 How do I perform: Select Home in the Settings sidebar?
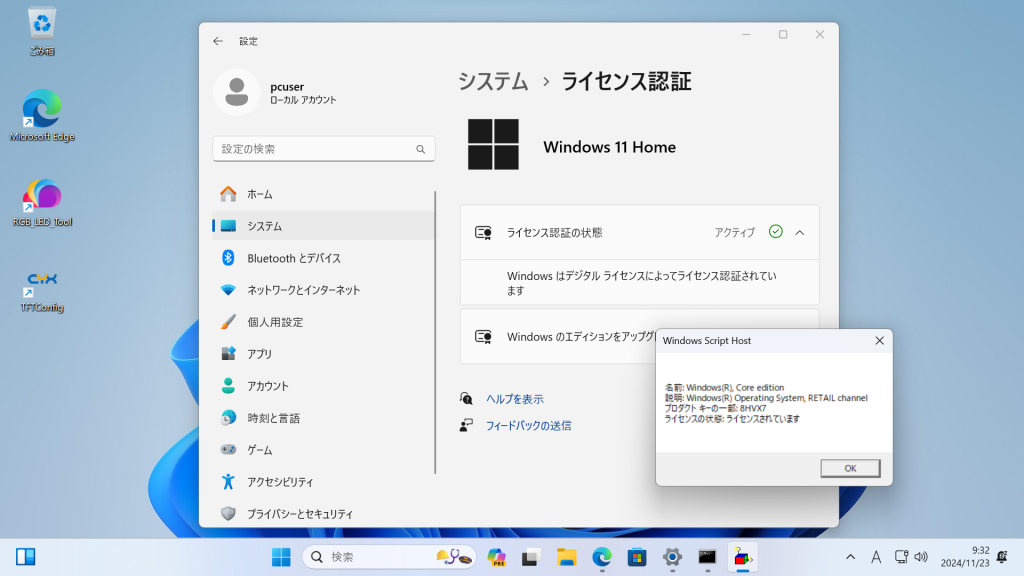[x=323, y=194]
